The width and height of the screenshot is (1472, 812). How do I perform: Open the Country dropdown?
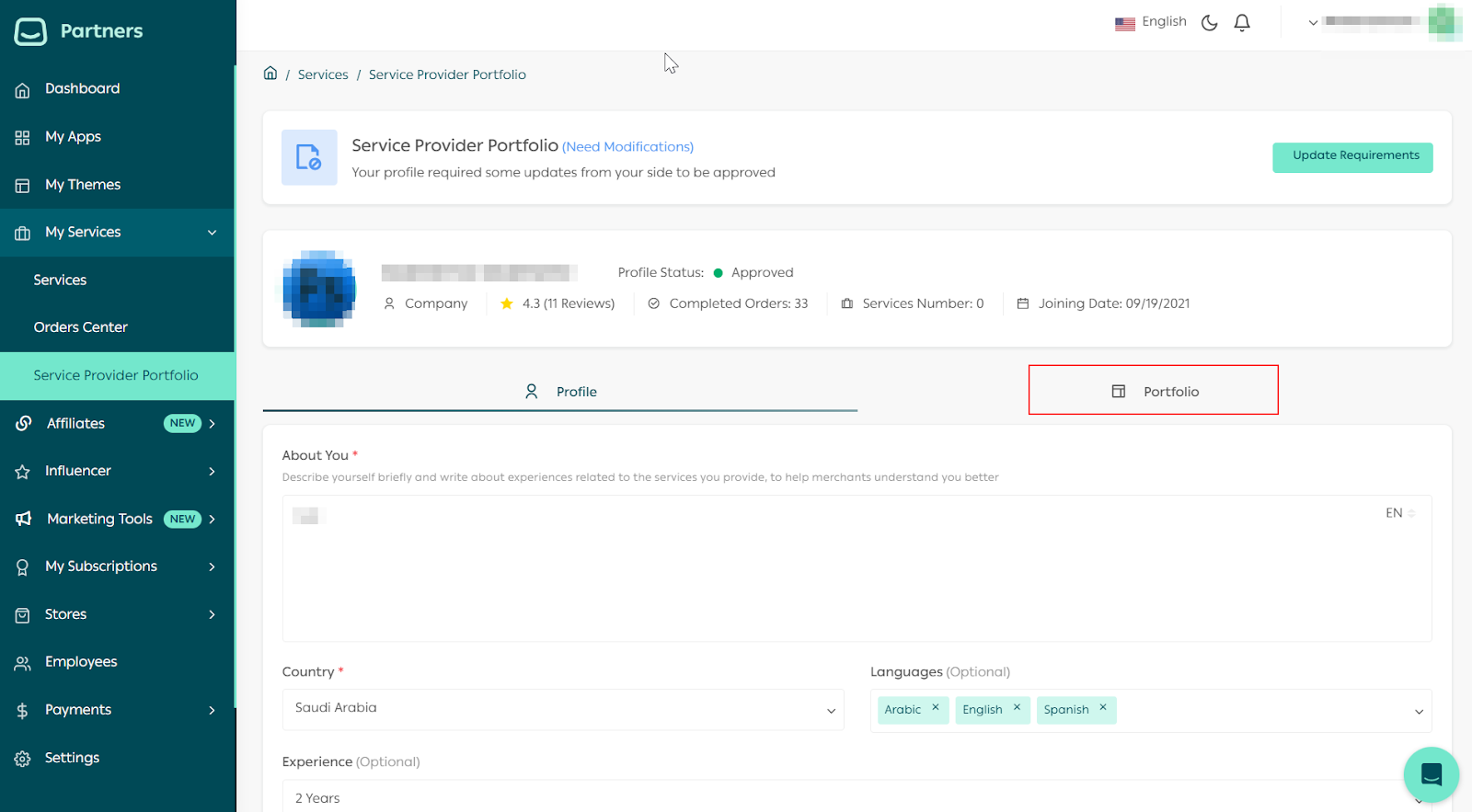pyautogui.click(x=562, y=710)
